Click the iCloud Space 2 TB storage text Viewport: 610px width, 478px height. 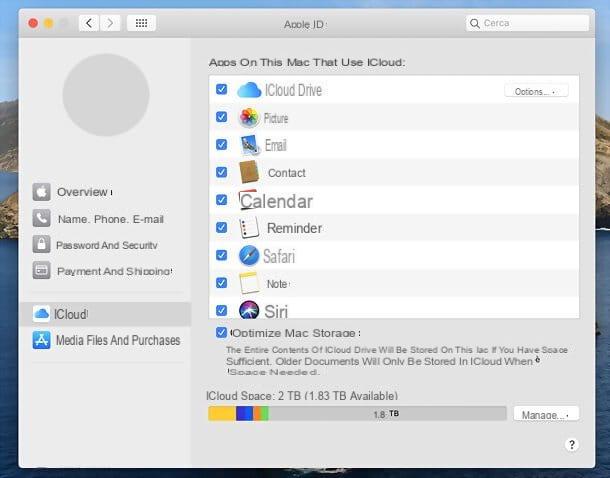pyautogui.click(x=302, y=396)
